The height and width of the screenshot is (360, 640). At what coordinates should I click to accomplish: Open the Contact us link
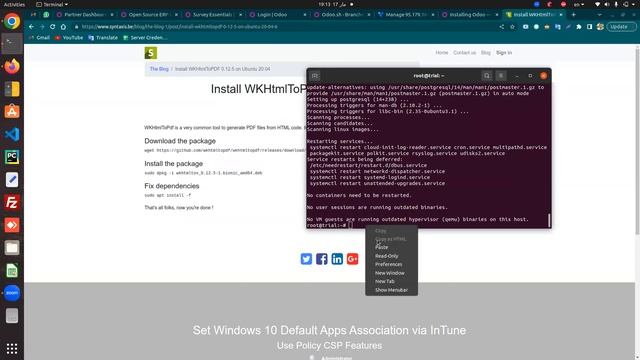[464, 53]
